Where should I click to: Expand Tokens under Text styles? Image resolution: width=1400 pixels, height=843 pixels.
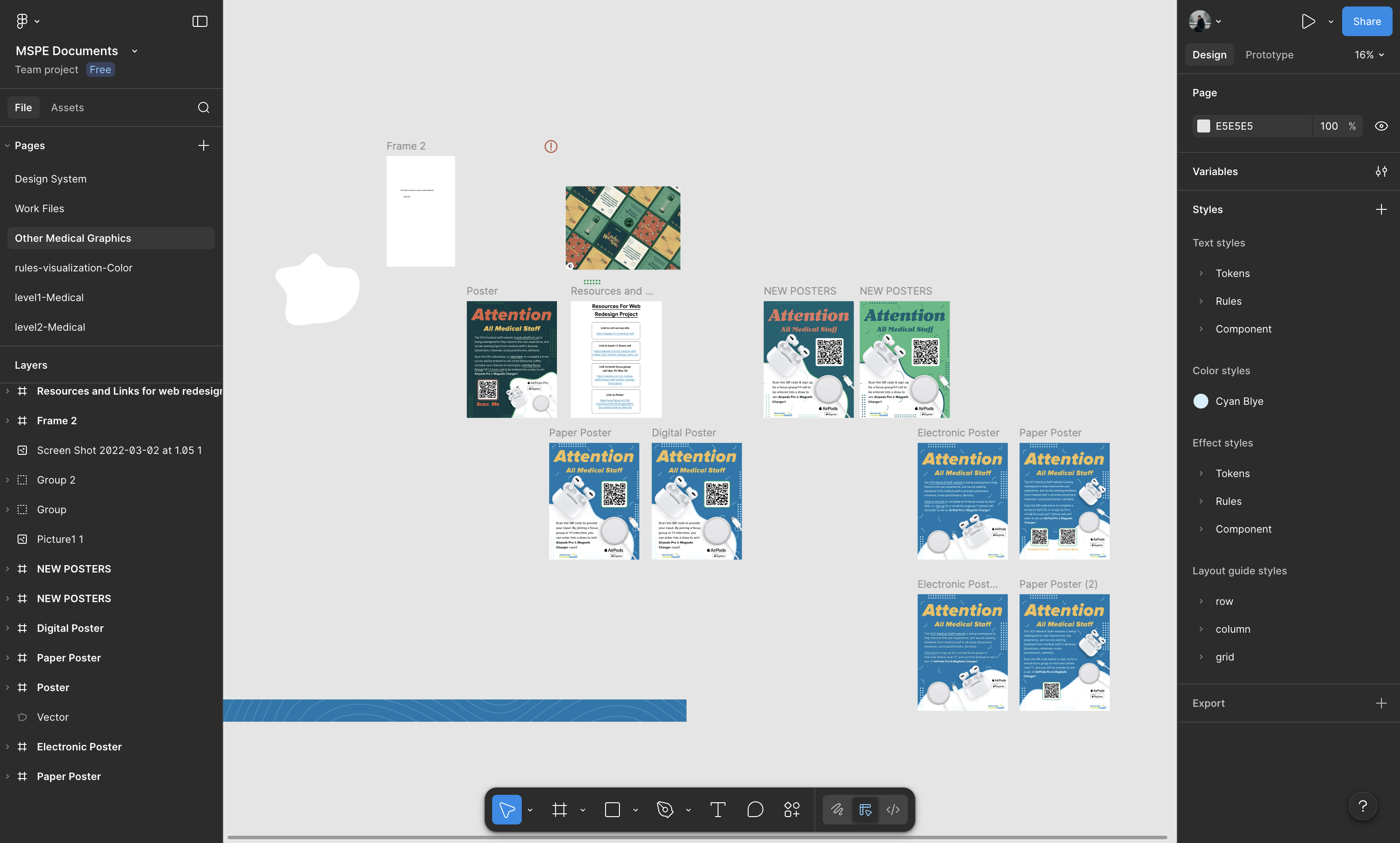[x=1201, y=273]
